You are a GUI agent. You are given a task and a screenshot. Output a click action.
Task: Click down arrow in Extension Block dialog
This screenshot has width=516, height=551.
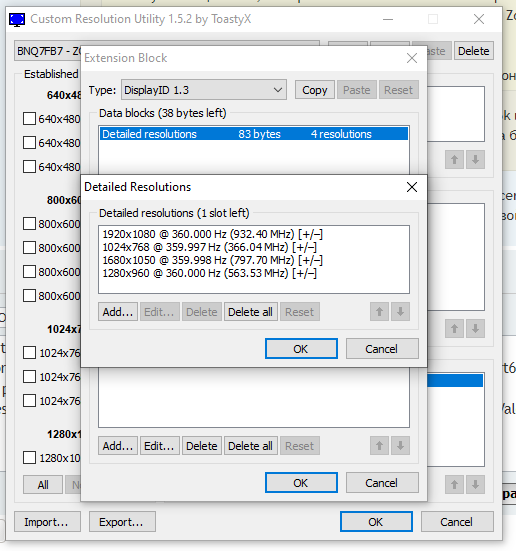pos(400,446)
